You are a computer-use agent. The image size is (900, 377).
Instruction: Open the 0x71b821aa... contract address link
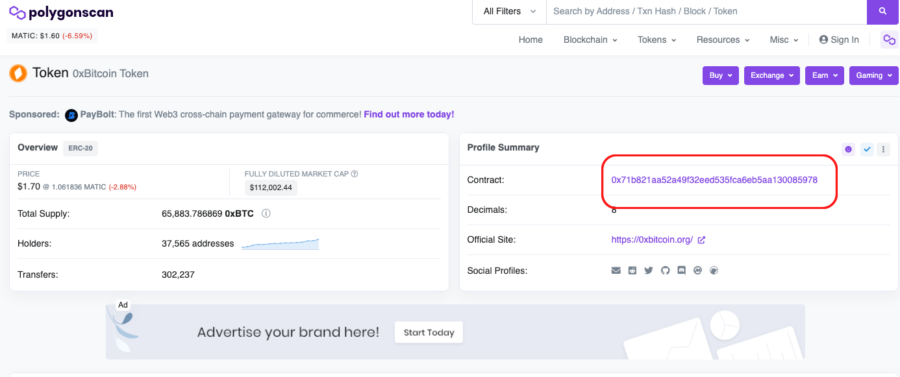coord(714,180)
